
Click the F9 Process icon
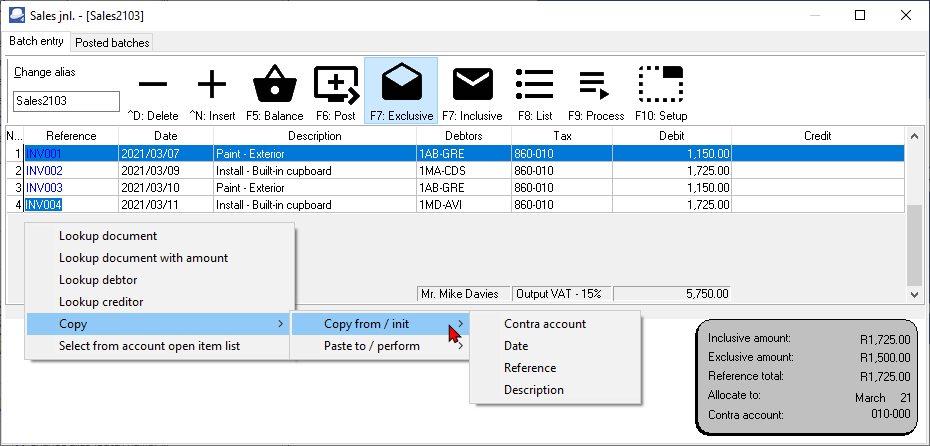[x=595, y=84]
